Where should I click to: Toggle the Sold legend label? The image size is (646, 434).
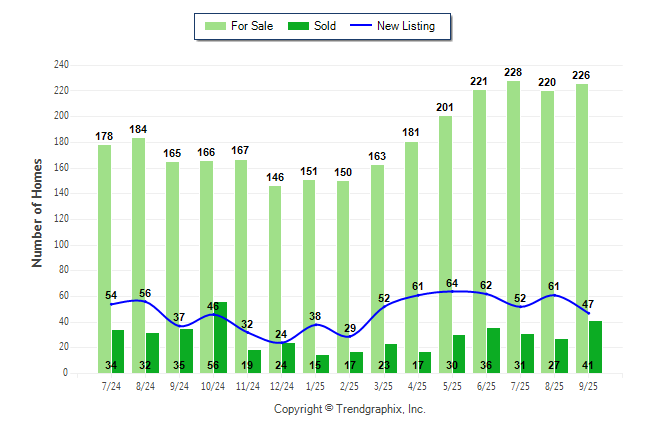click(x=326, y=26)
